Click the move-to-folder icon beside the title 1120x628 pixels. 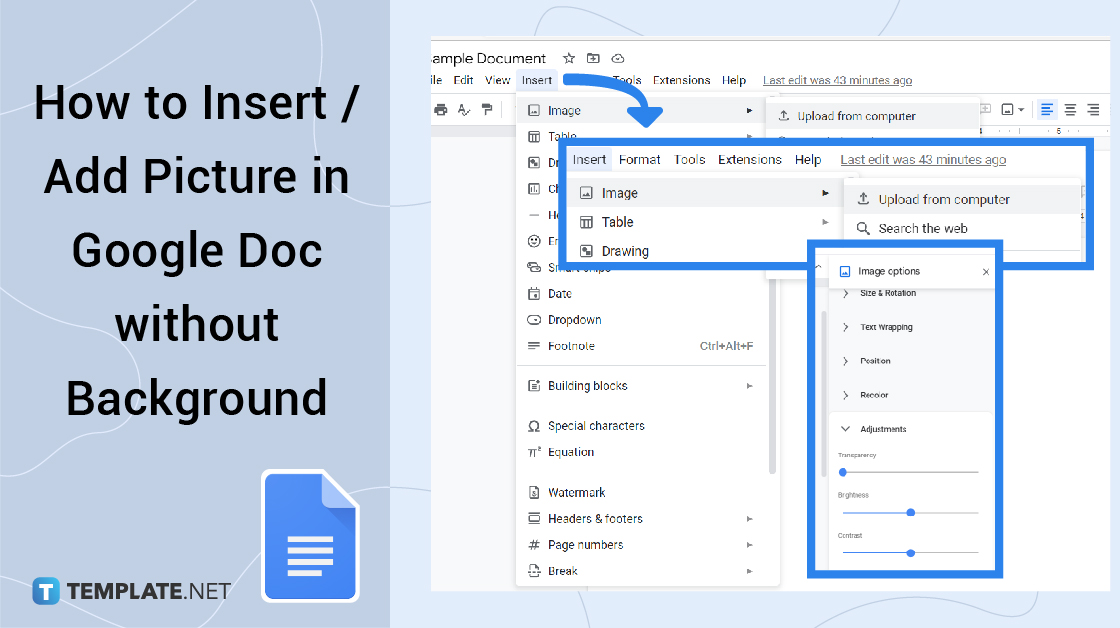click(x=593, y=58)
